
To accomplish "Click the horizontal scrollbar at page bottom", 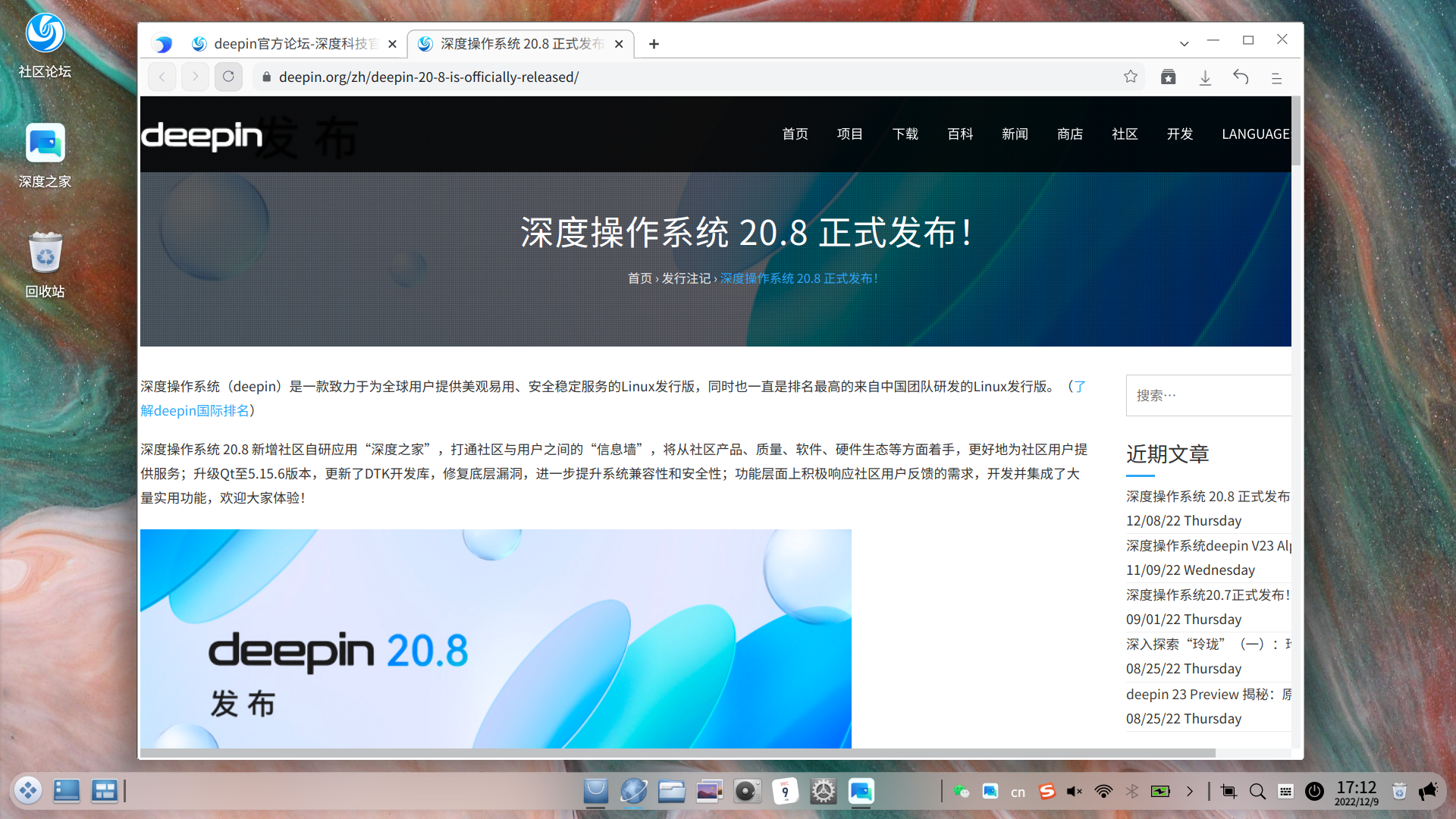I will (x=678, y=753).
